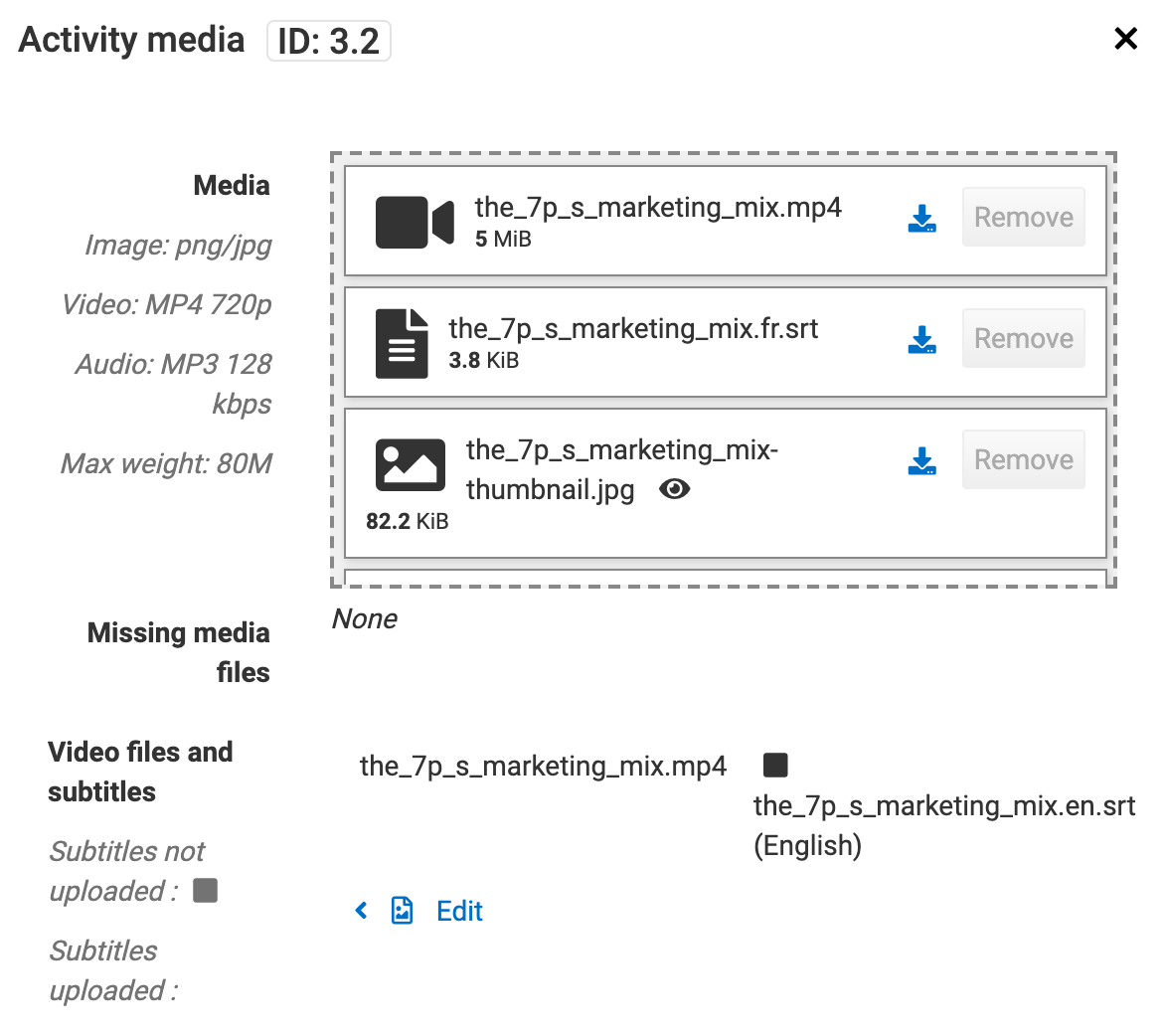Select the_7p_s_marketing_mix-thumbnail.jpg filename text
Image resolution: width=1165 pixels, height=1036 pixels.
click(622, 469)
